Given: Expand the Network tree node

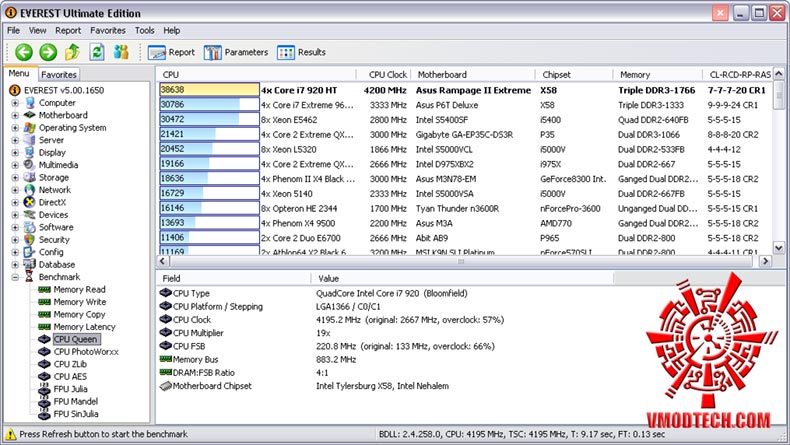Looking at the screenshot, I should 15,190.
